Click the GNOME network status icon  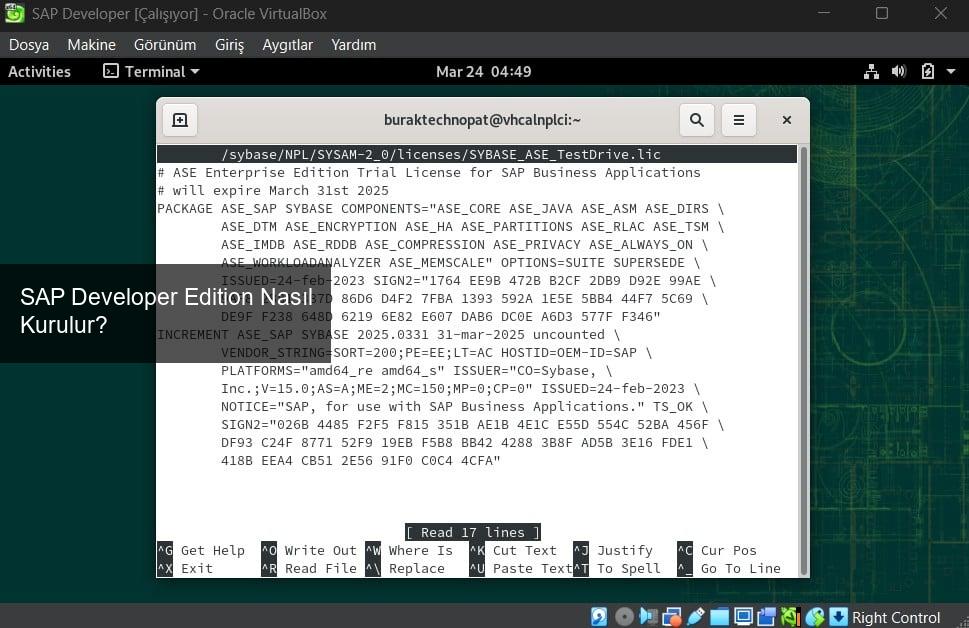[870, 72]
